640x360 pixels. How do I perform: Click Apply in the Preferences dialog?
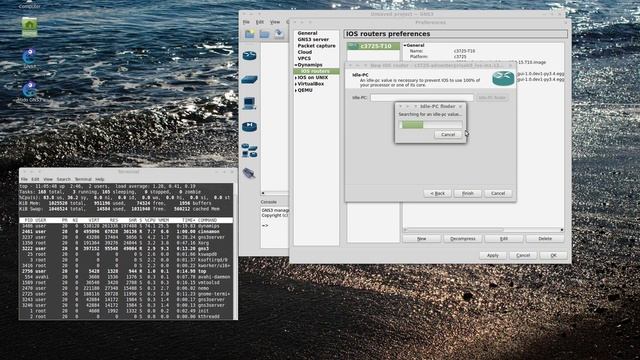click(493, 255)
